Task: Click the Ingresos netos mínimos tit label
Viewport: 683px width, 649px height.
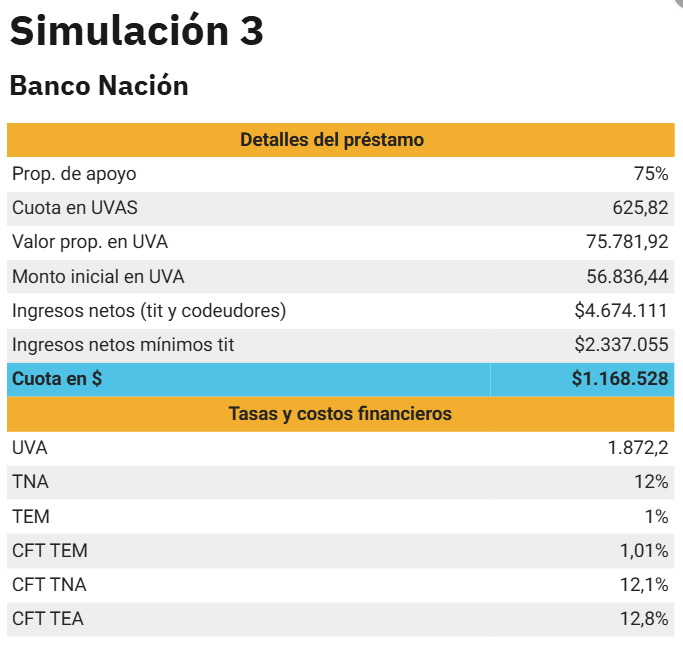Action: (123, 345)
